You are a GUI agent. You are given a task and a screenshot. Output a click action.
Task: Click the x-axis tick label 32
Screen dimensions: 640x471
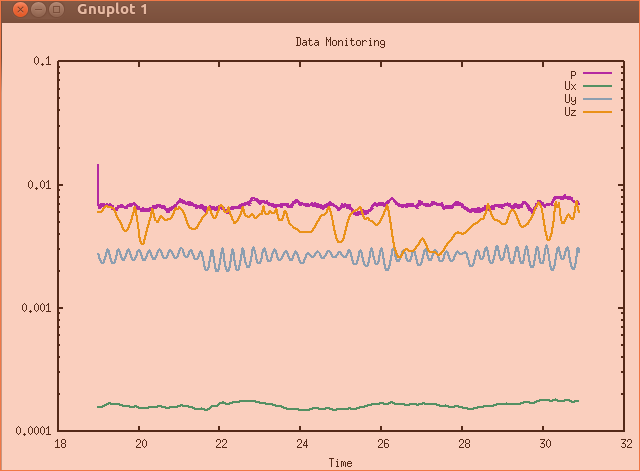[626, 444]
